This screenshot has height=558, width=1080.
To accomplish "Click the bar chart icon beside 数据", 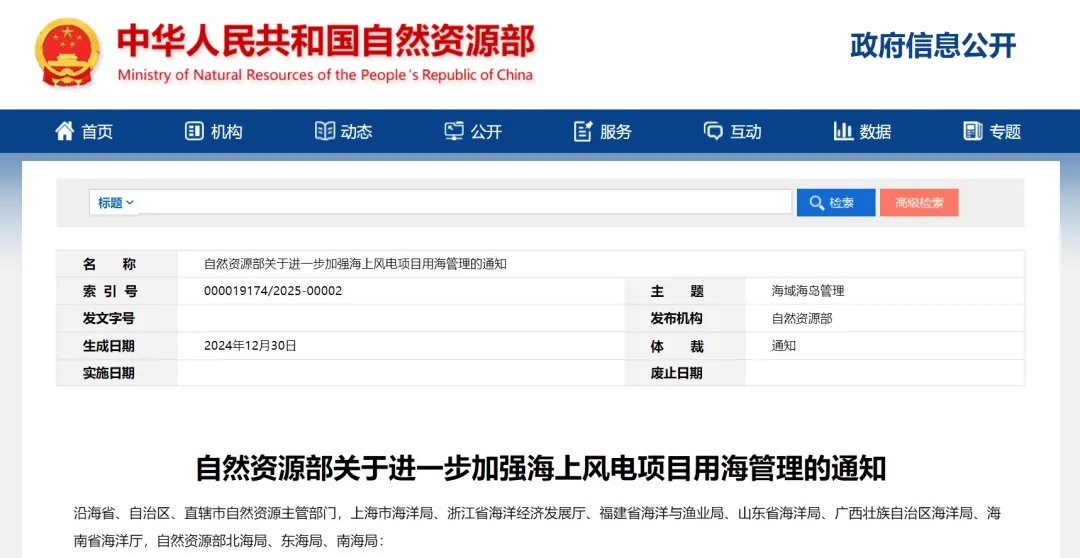I will [843, 131].
